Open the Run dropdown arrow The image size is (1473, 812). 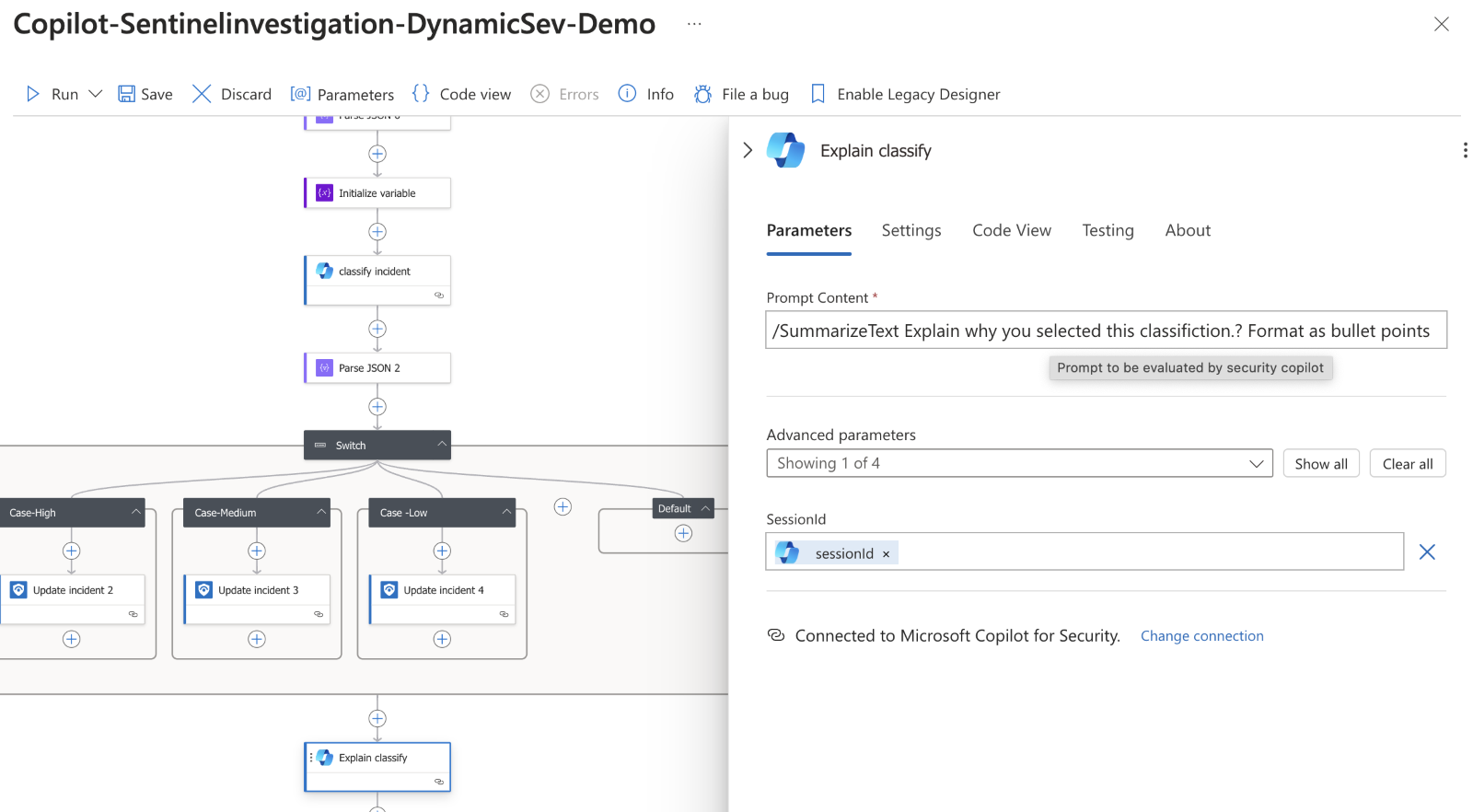pyautogui.click(x=95, y=94)
